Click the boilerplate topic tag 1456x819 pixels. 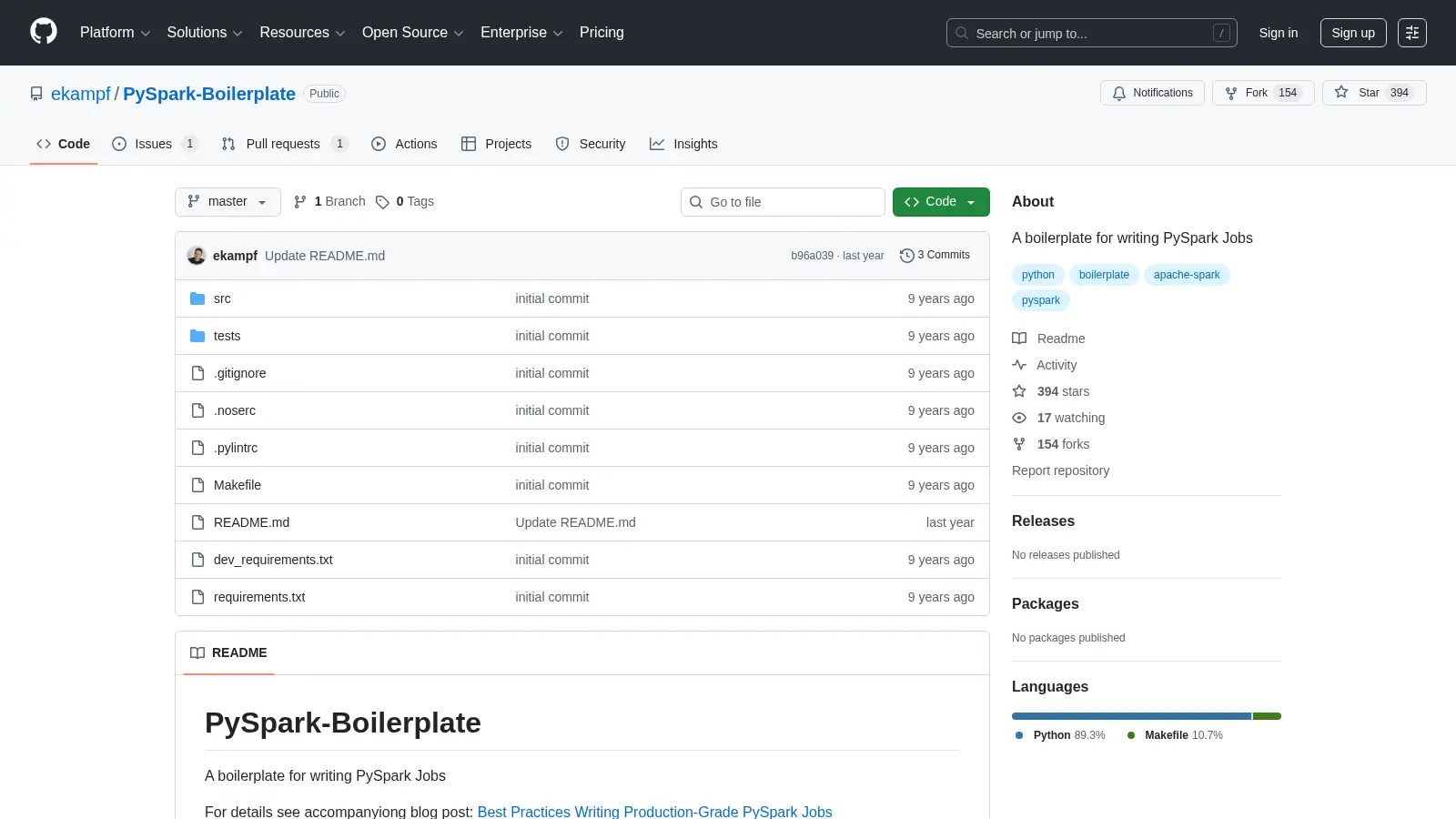[x=1104, y=275]
